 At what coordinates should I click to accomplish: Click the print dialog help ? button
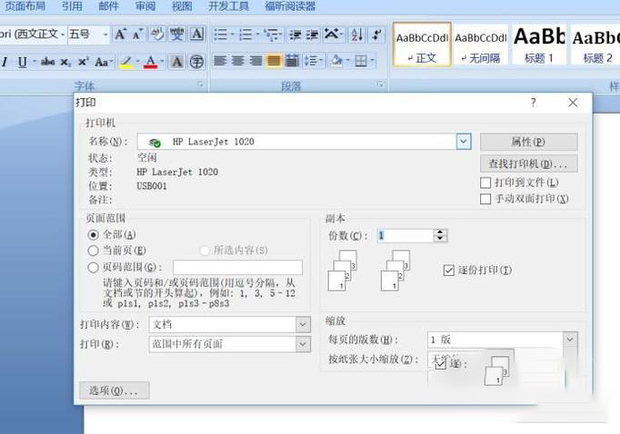coord(533,103)
